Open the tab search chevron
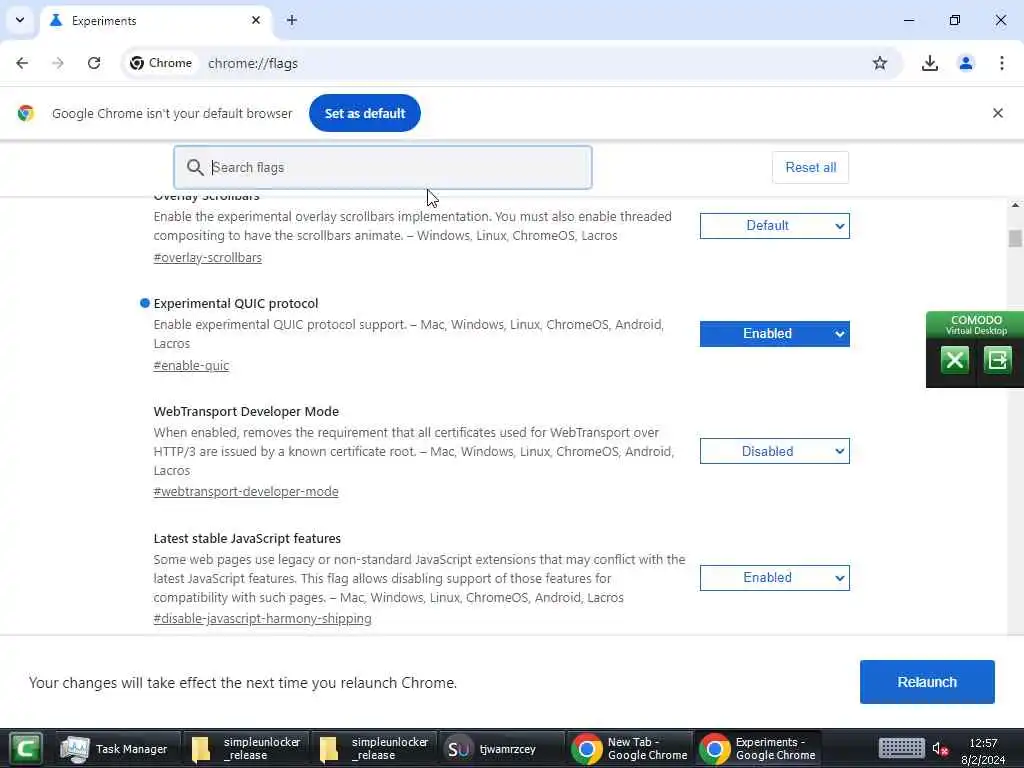The height and width of the screenshot is (768, 1024). pos(20,20)
